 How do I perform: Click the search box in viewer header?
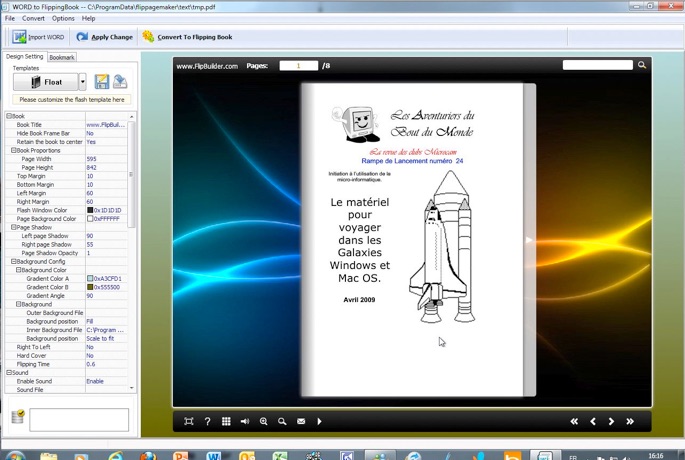(597, 65)
